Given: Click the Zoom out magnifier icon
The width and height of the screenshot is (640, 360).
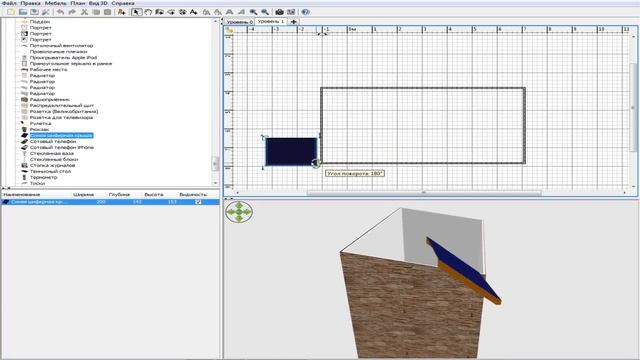Looking at the screenshot, I should (x=265, y=12).
